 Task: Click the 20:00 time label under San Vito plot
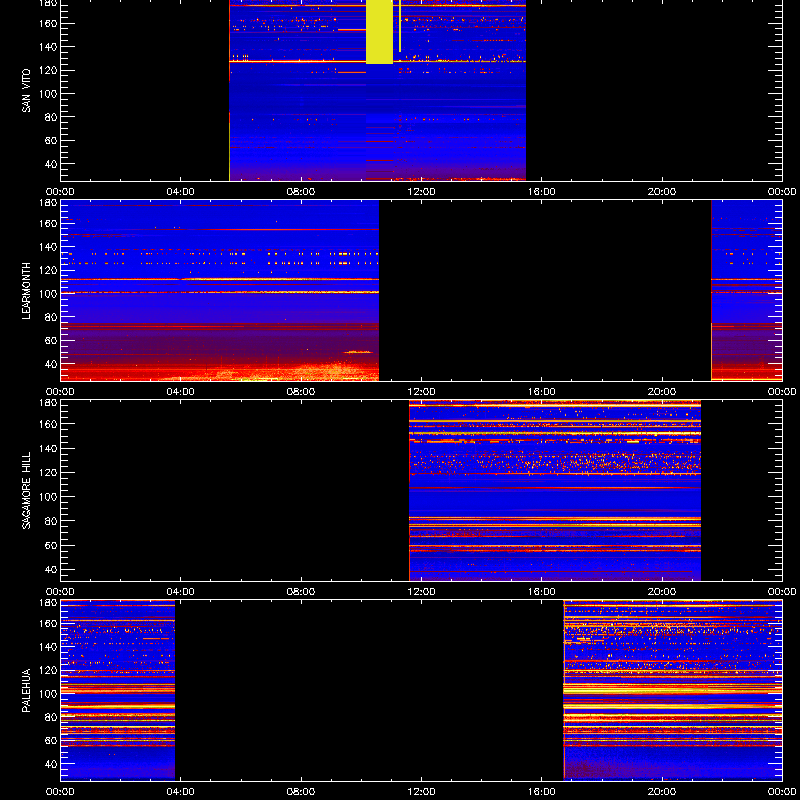point(662,192)
